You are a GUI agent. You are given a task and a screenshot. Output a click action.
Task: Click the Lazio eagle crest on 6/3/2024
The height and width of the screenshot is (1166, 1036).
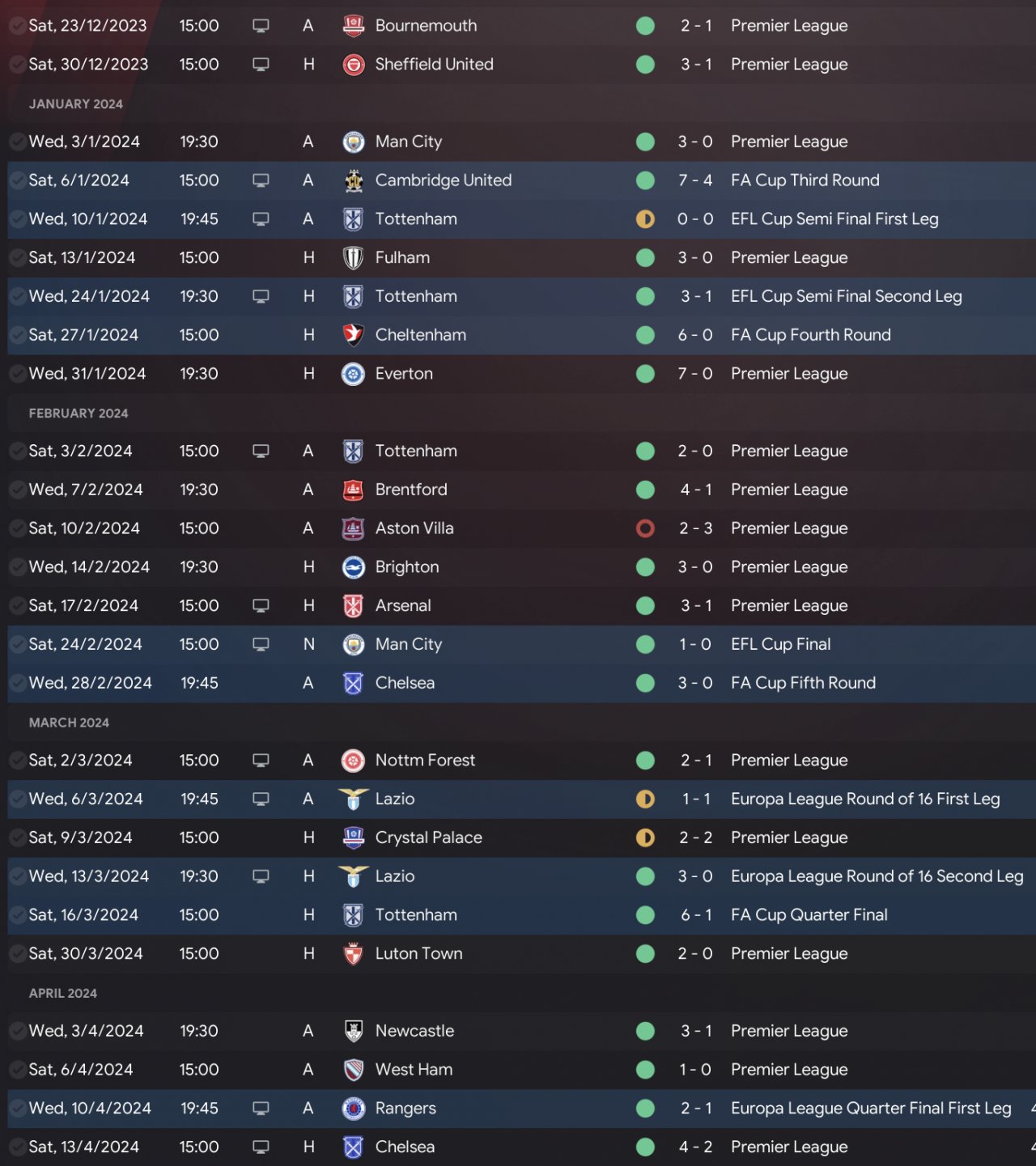coord(354,799)
